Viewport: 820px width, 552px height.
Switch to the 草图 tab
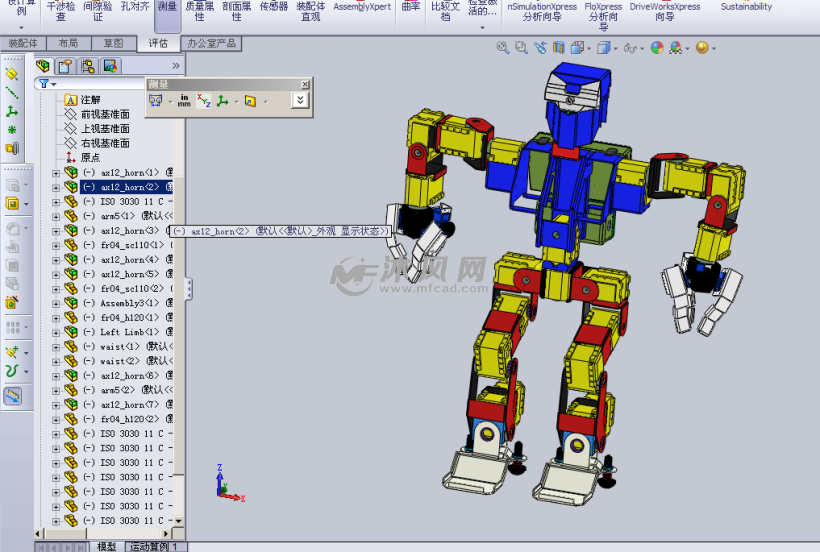pos(113,43)
